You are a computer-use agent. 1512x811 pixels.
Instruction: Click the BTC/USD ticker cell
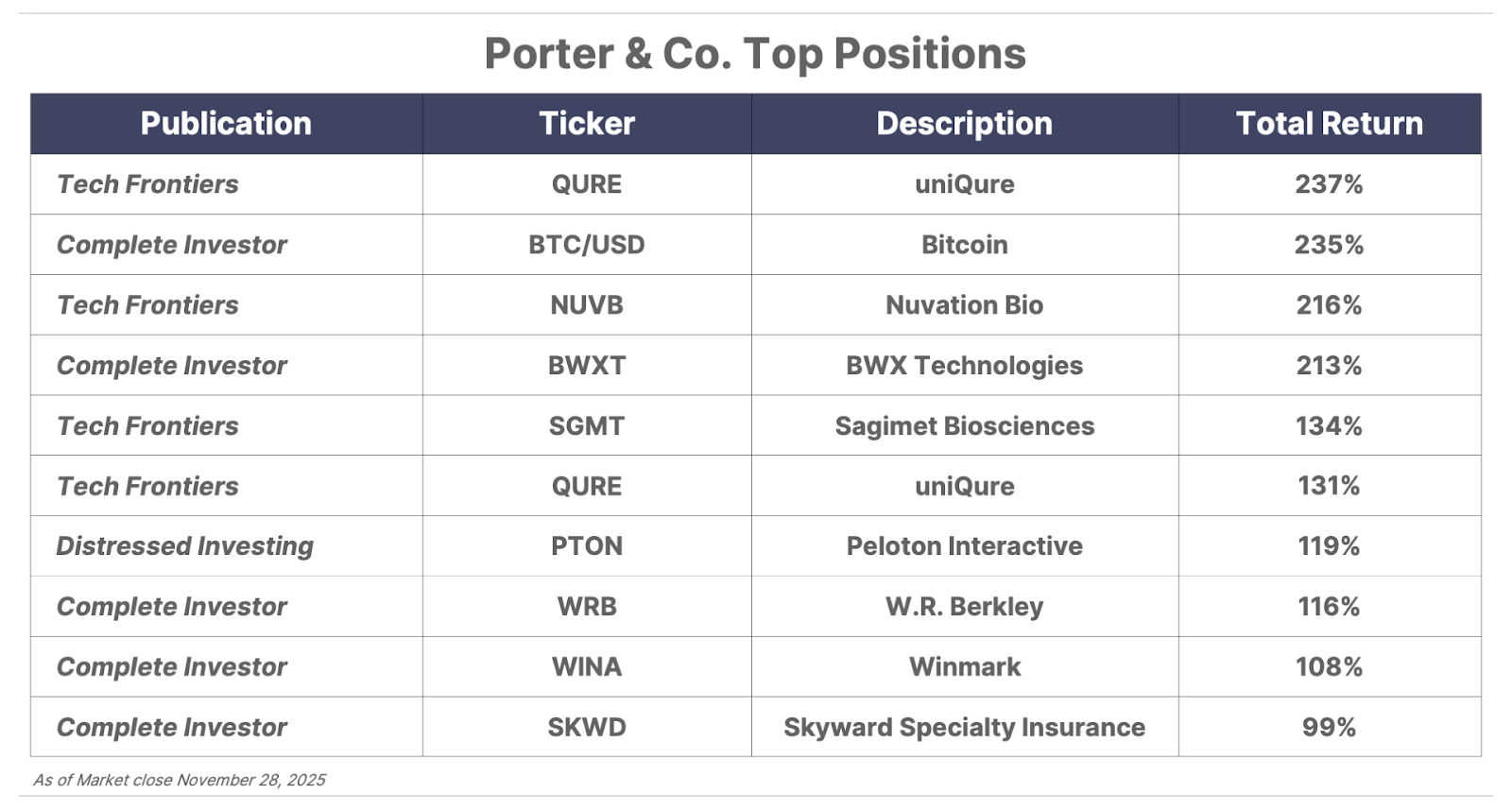[x=587, y=245]
